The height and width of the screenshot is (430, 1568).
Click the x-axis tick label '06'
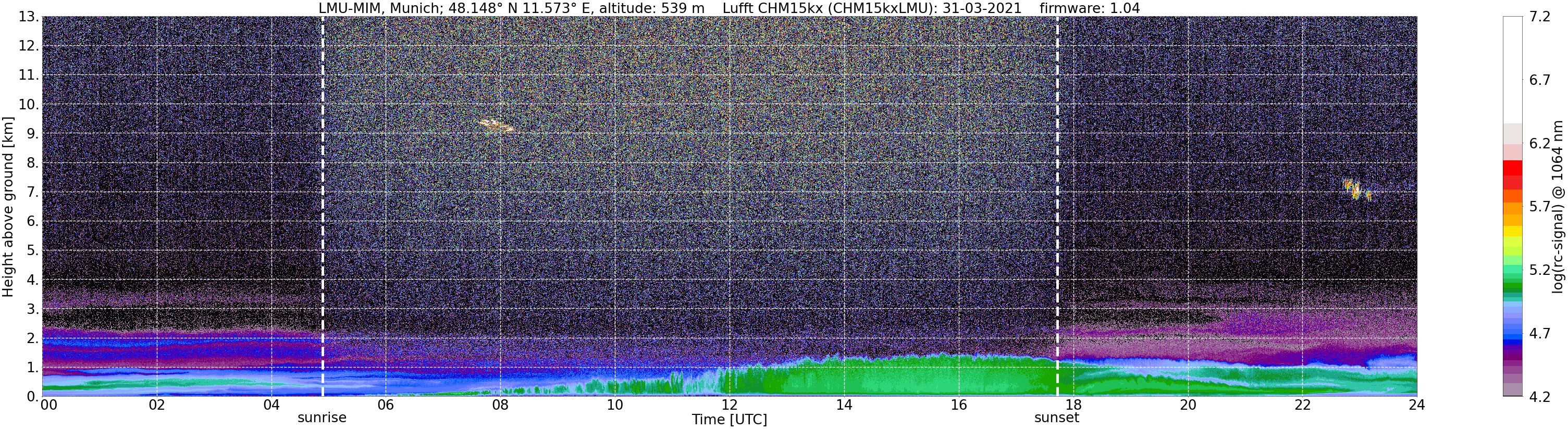click(x=386, y=405)
